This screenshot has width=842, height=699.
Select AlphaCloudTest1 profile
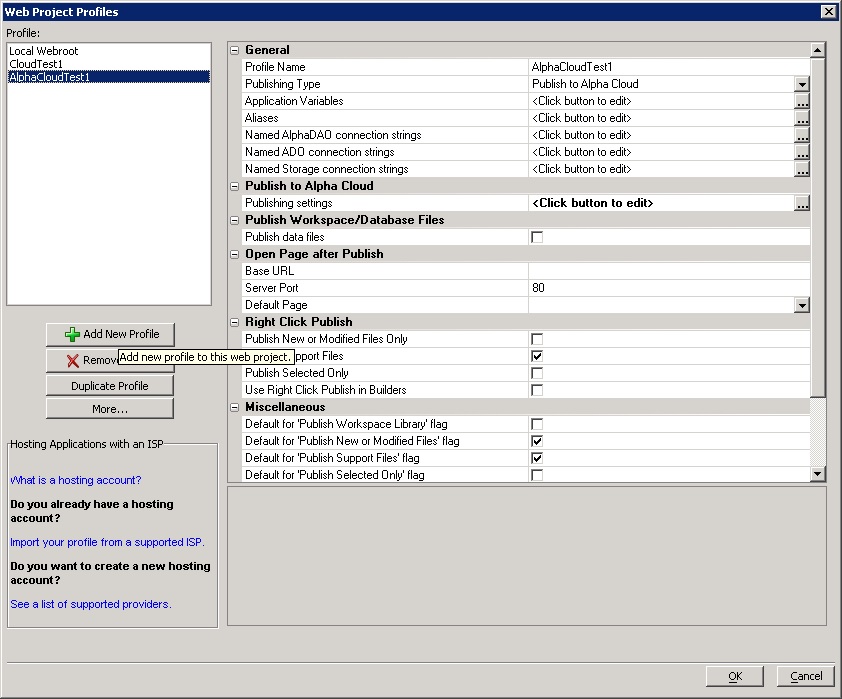pyautogui.click(x=109, y=77)
